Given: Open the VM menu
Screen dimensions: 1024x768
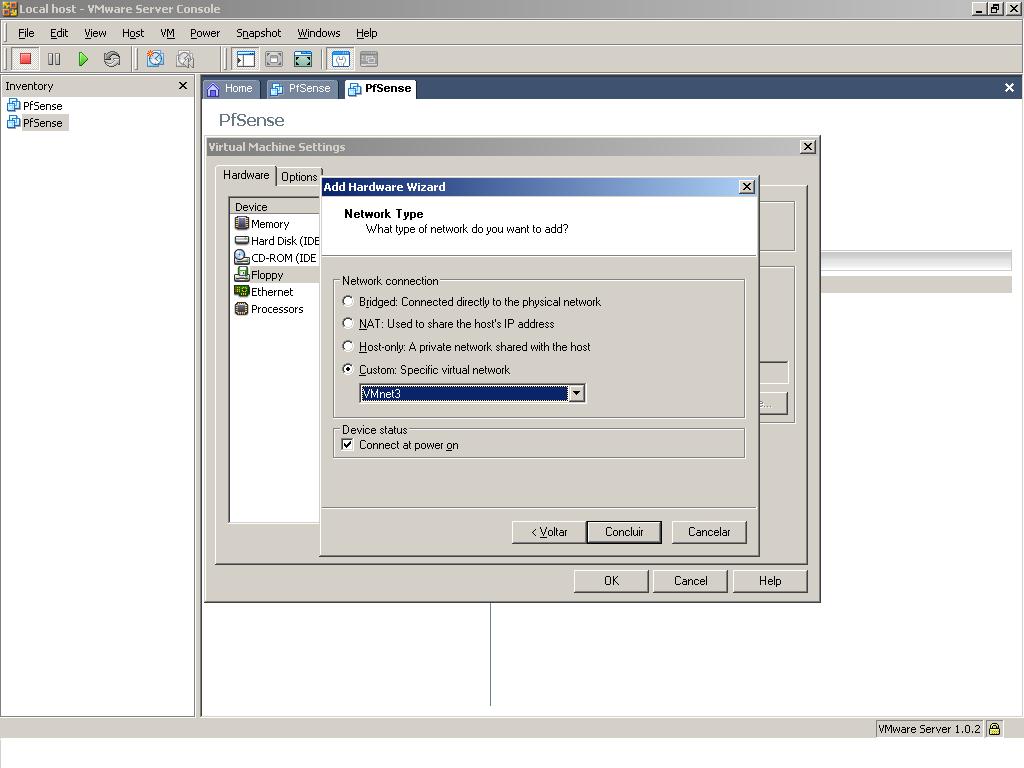Looking at the screenshot, I should coord(167,33).
